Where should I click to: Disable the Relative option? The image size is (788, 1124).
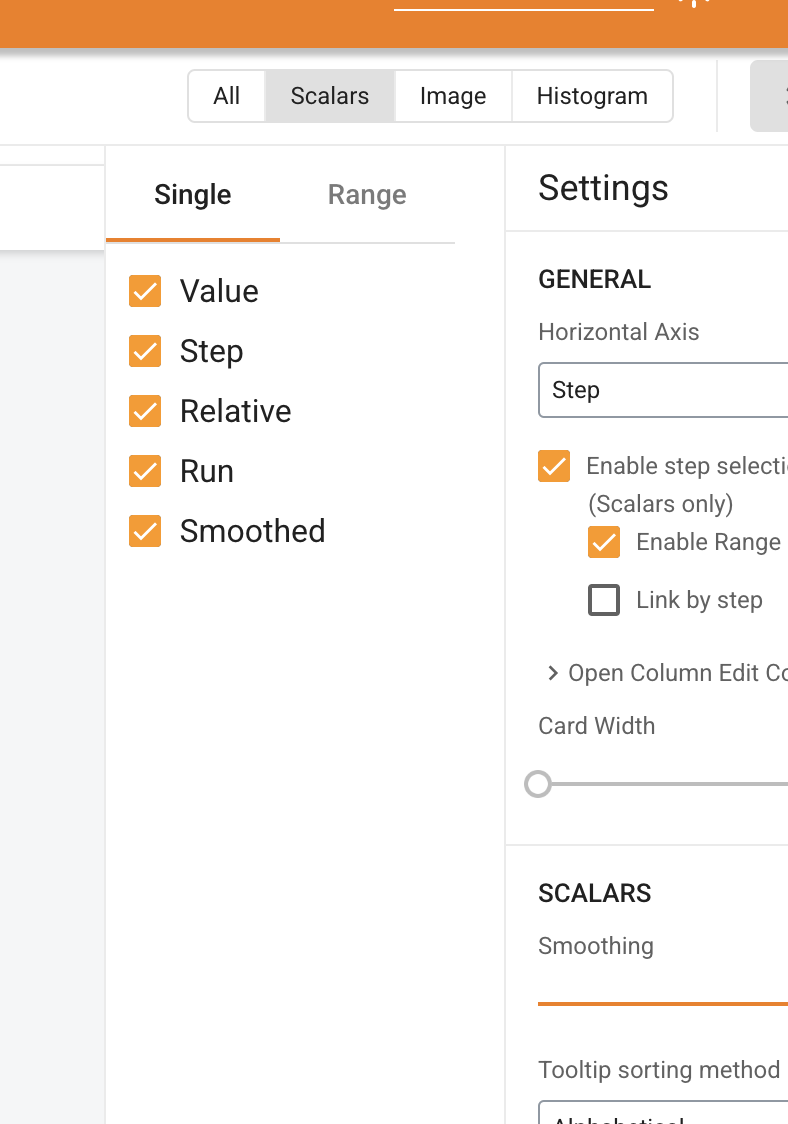coord(145,411)
